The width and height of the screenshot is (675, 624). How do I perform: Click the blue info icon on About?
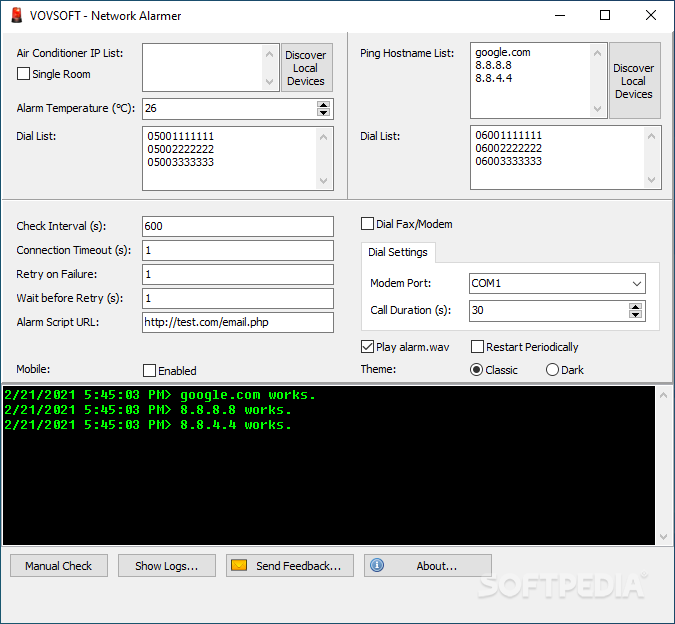pos(377,565)
